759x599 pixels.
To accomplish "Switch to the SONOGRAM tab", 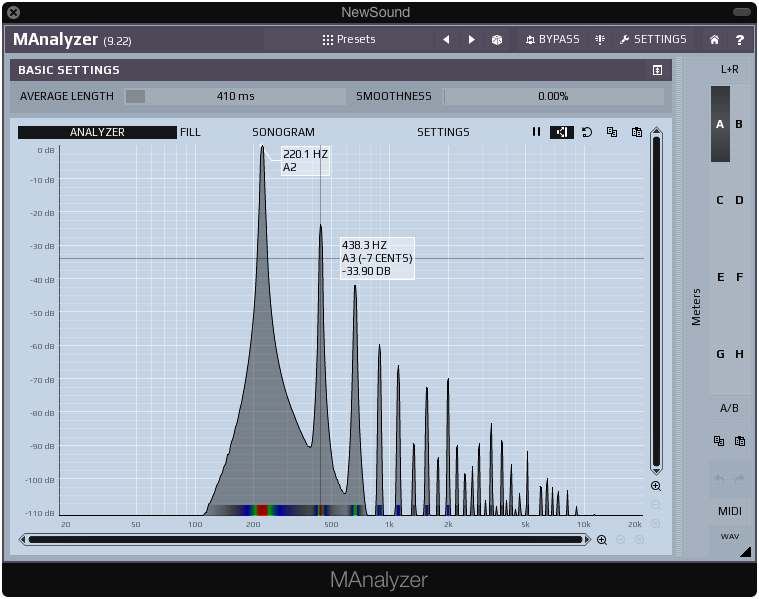I will (283, 132).
